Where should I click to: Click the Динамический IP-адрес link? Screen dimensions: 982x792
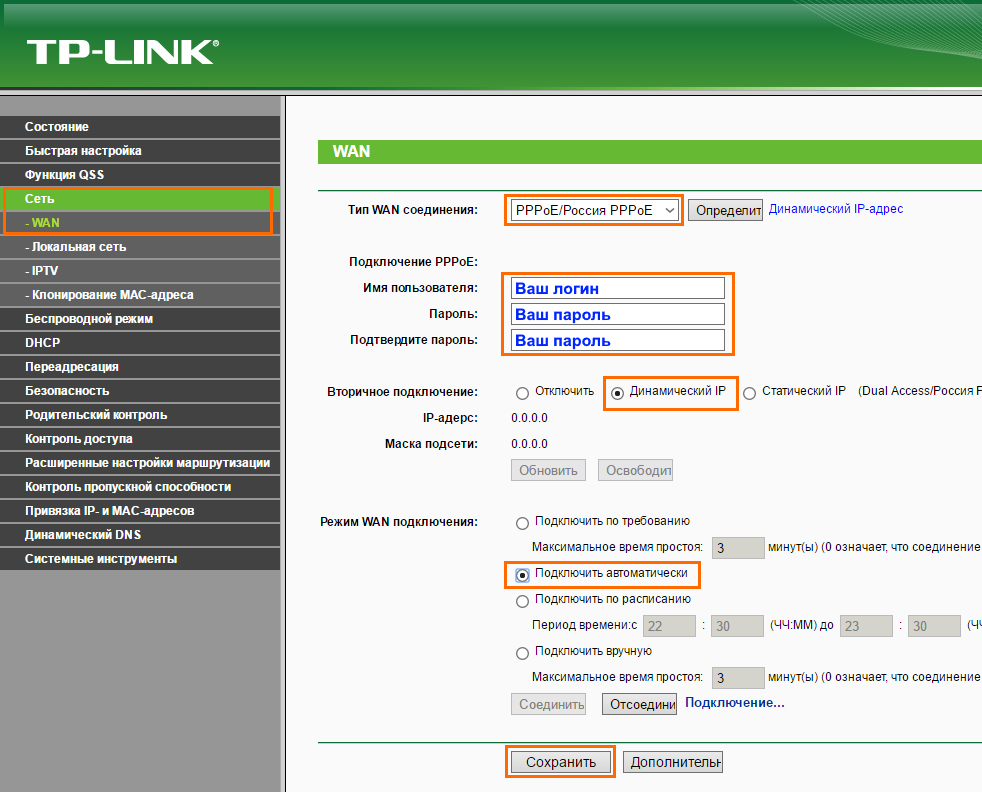pyautogui.click(x=835, y=209)
